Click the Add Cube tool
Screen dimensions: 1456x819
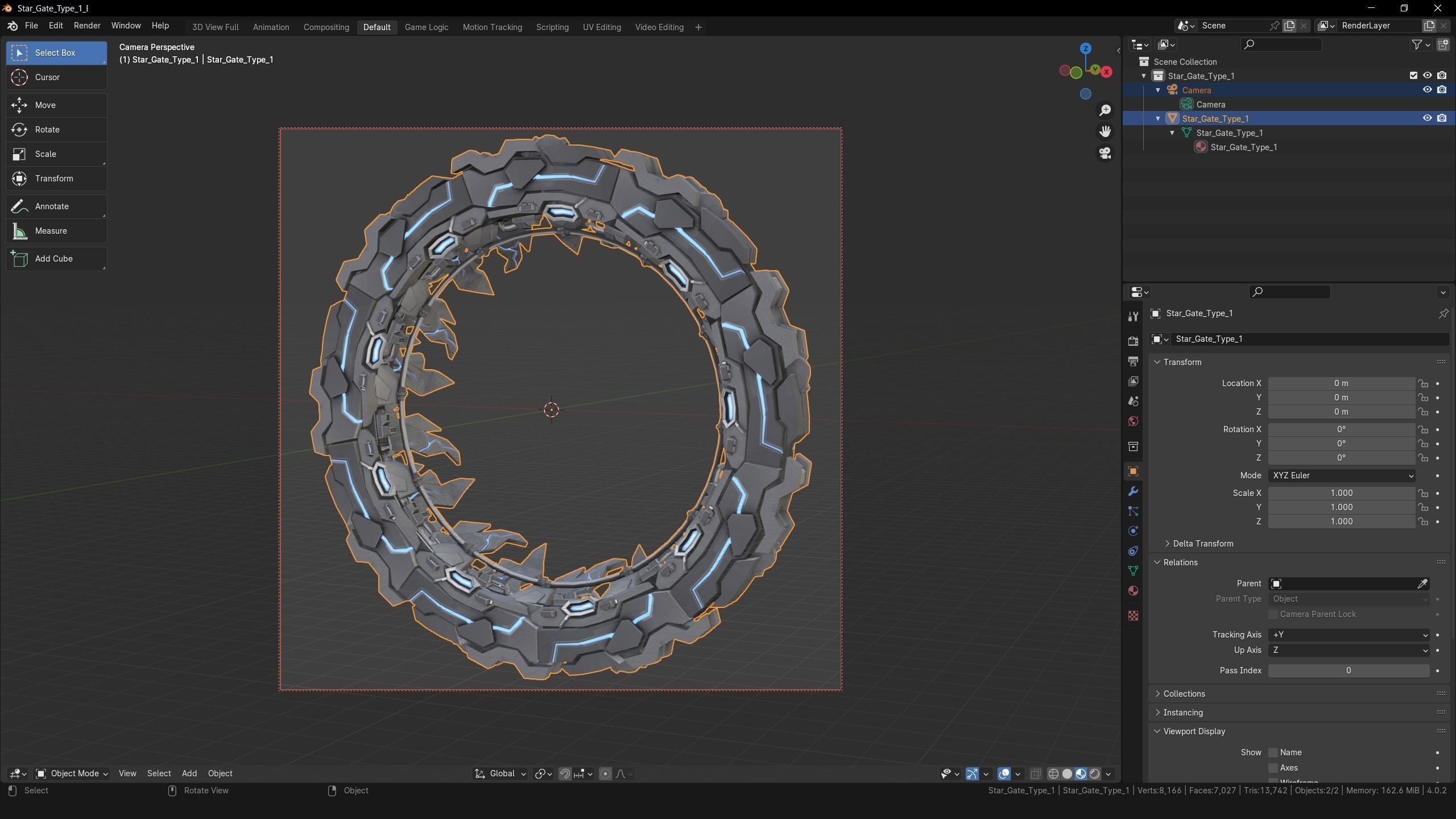point(53,259)
